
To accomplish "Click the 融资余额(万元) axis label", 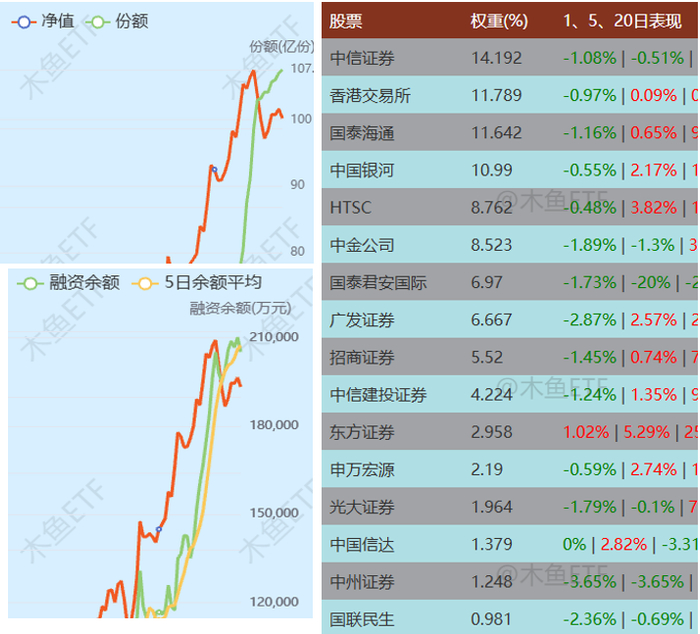I will 241,308.
